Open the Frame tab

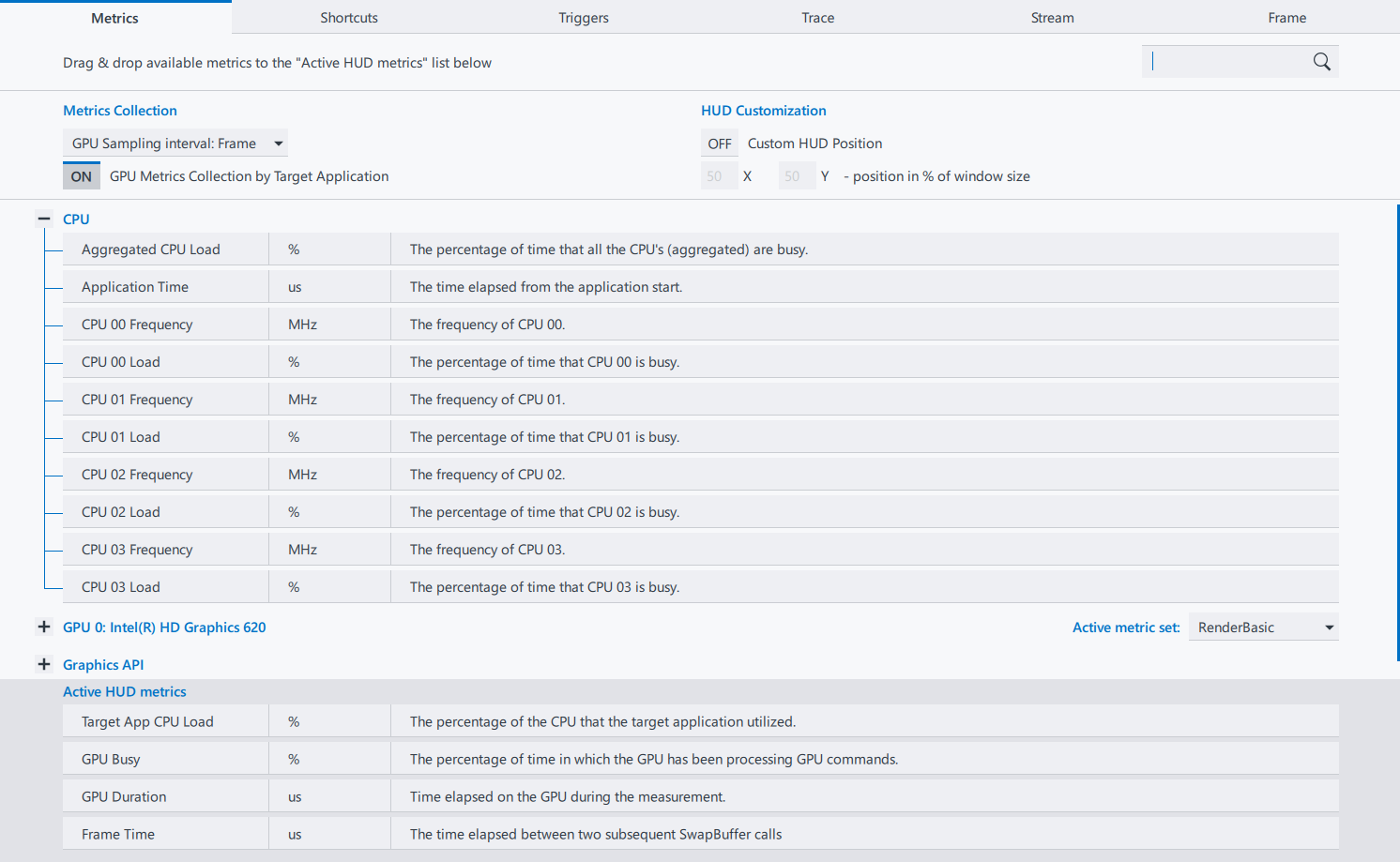[1287, 18]
